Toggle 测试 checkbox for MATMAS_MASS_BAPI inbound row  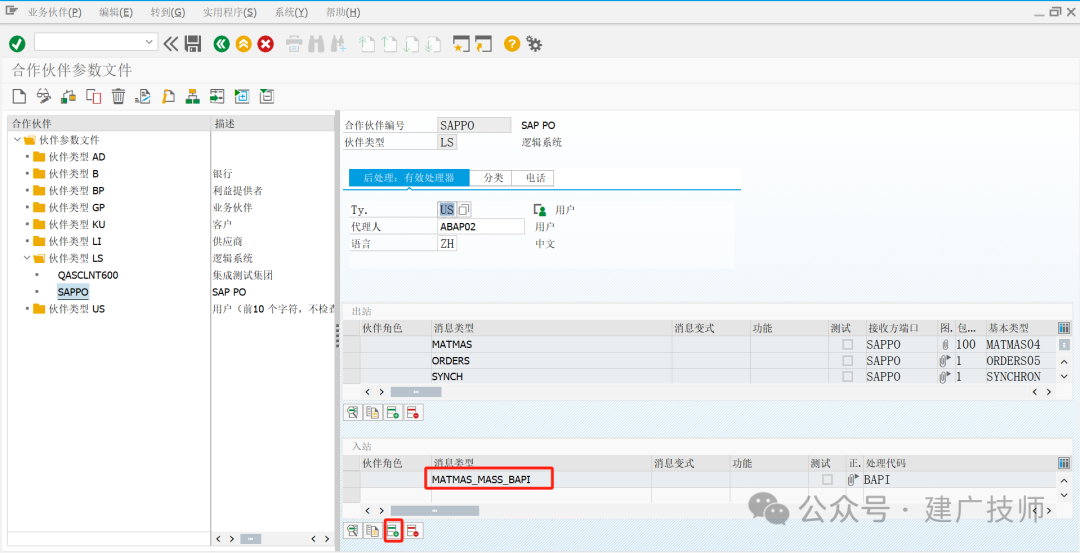[x=827, y=479]
